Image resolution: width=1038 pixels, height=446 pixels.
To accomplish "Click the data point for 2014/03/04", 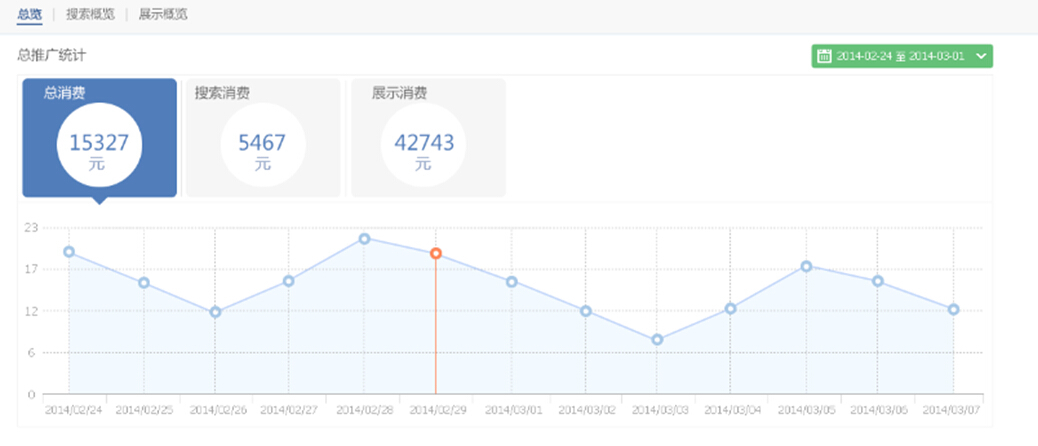I will [731, 309].
